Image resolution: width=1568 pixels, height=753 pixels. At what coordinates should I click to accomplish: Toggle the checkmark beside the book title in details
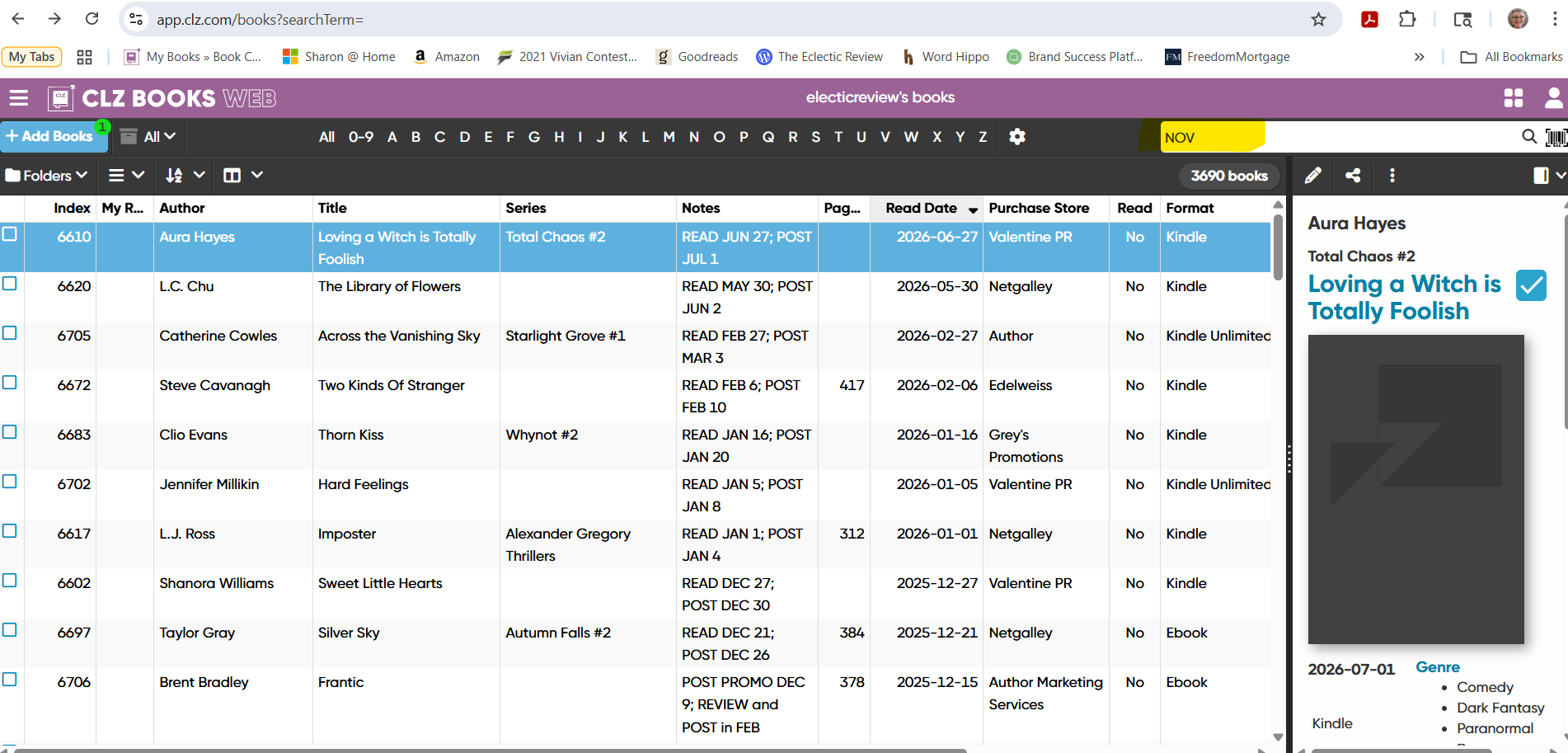(1531, 285)
